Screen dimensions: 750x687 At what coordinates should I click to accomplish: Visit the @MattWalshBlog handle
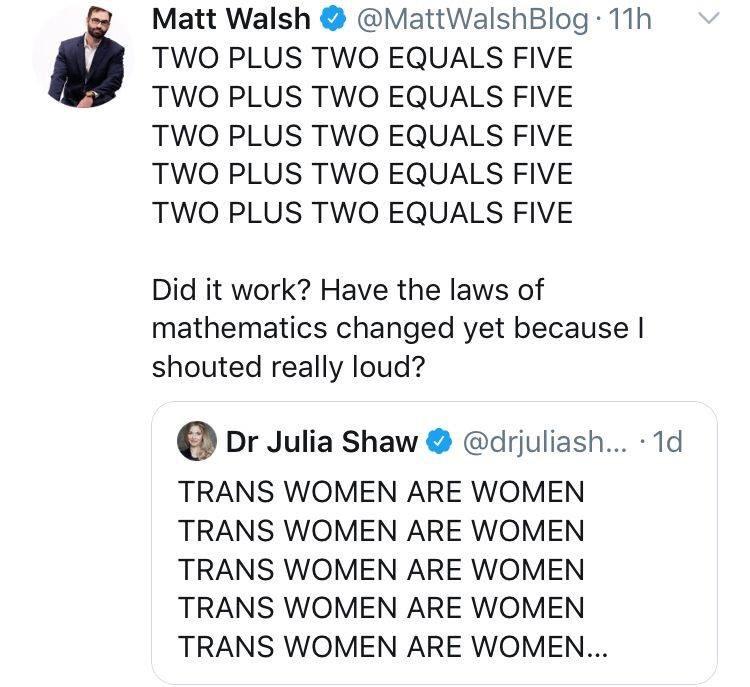pos(466,19)
